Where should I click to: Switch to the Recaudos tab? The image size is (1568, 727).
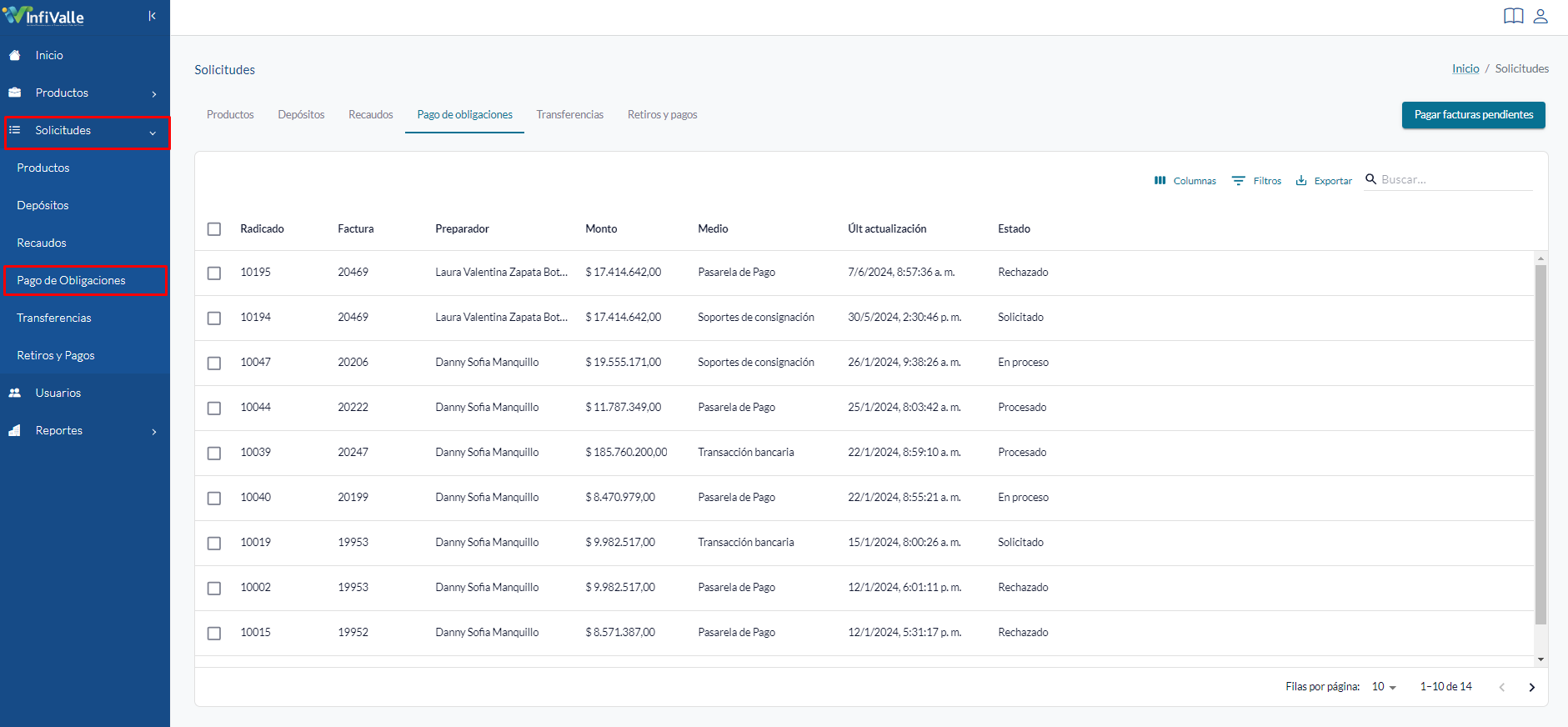pos(371,114)
